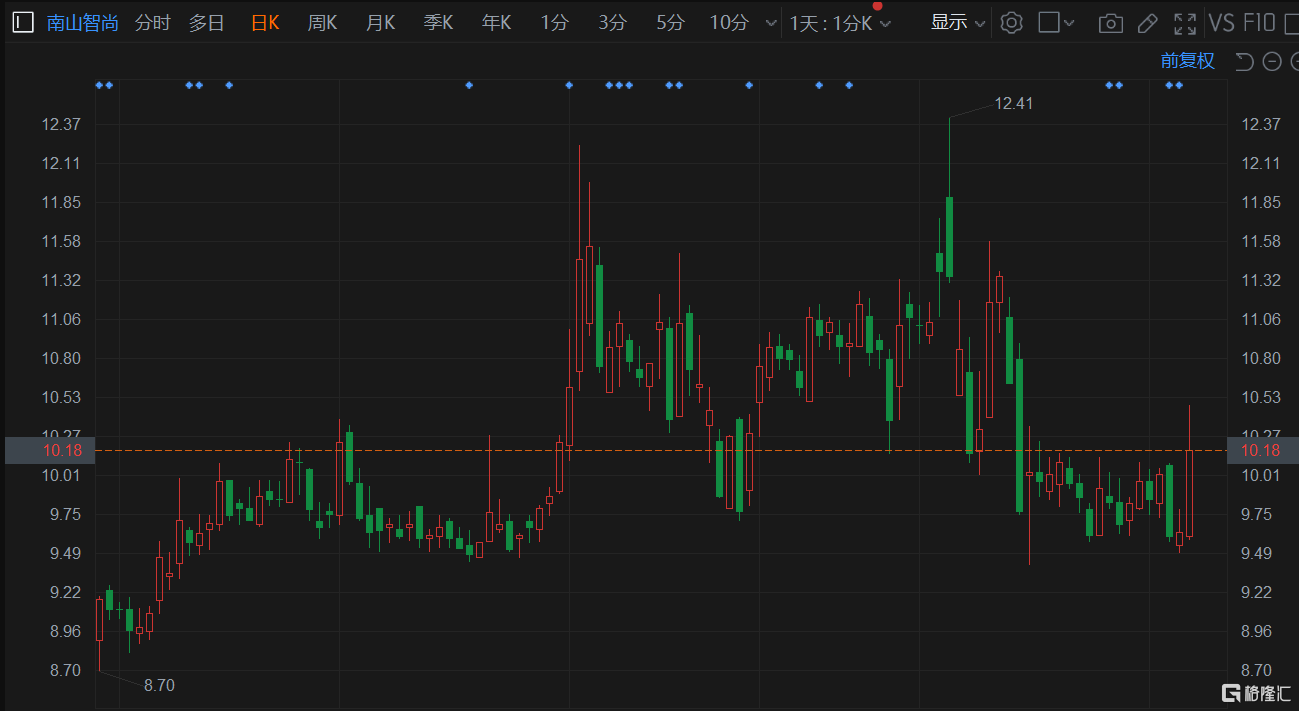Screen dimensions: 1299x711
Task: Select the 季K quarterly candlestick tab
Action: pyautogui.click(x=438, y=23)
